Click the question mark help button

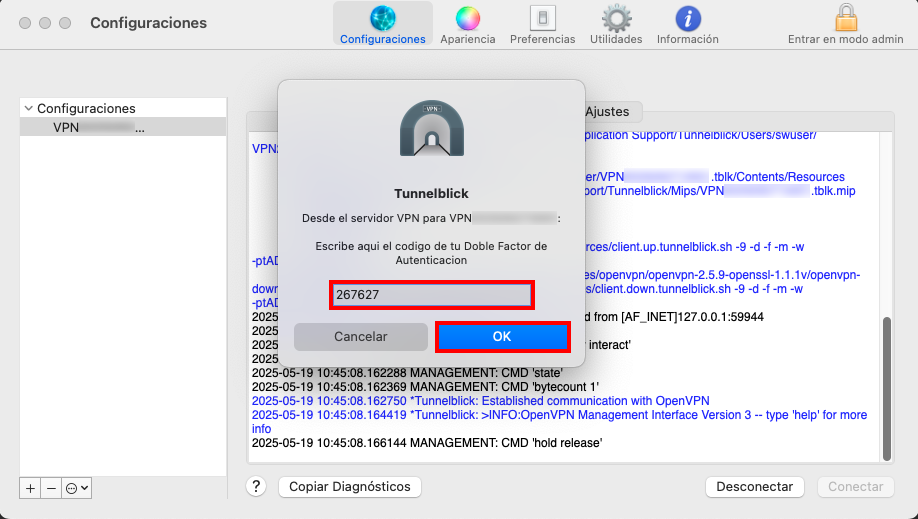pos(256,486)
